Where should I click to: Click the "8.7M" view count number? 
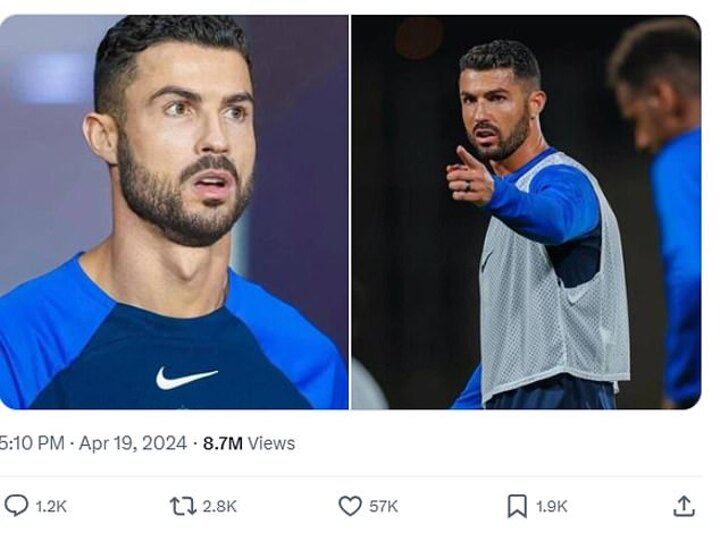tap(222, 443)
